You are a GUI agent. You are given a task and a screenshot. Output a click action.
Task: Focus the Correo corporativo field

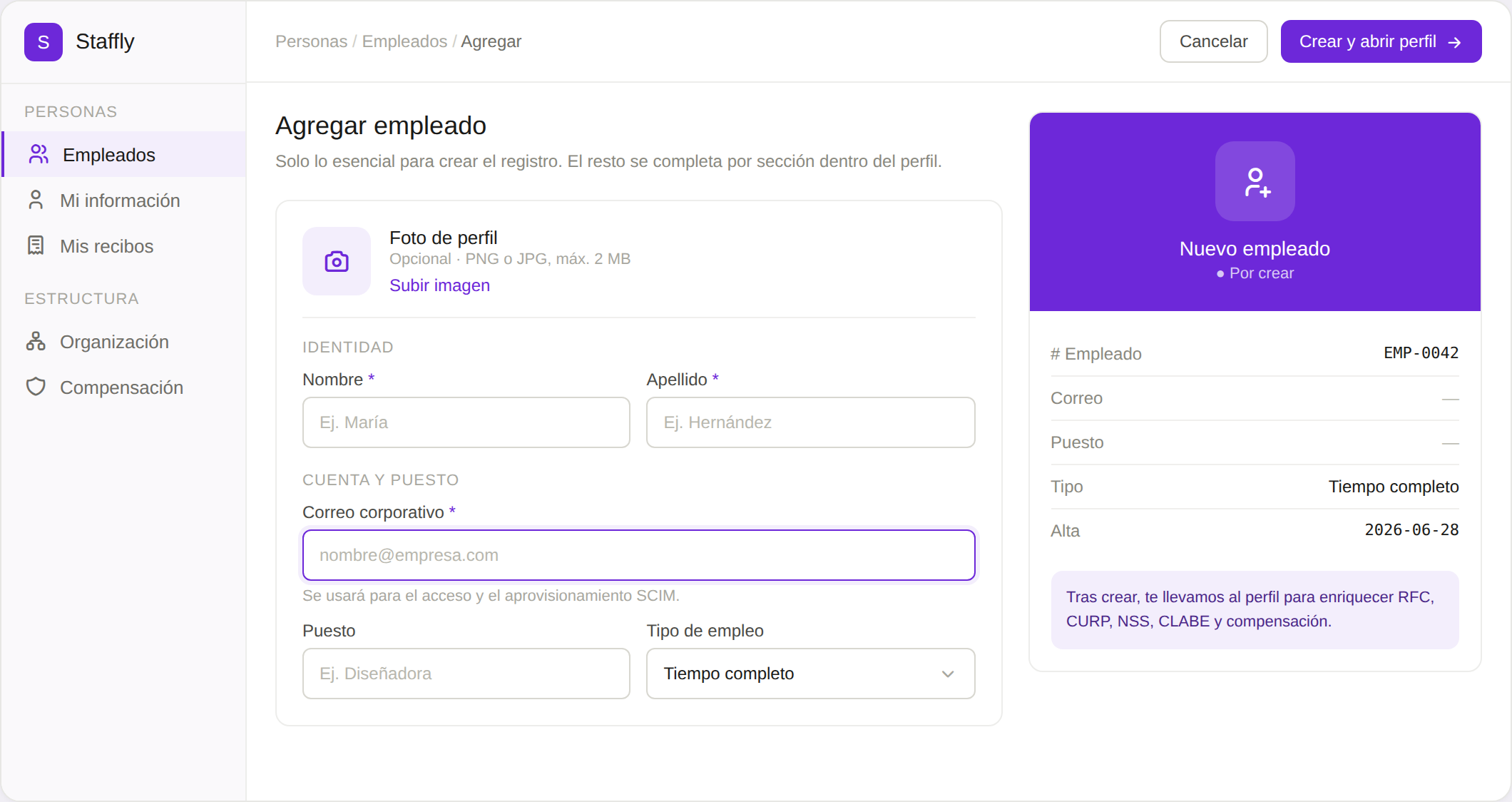point(638,555)
